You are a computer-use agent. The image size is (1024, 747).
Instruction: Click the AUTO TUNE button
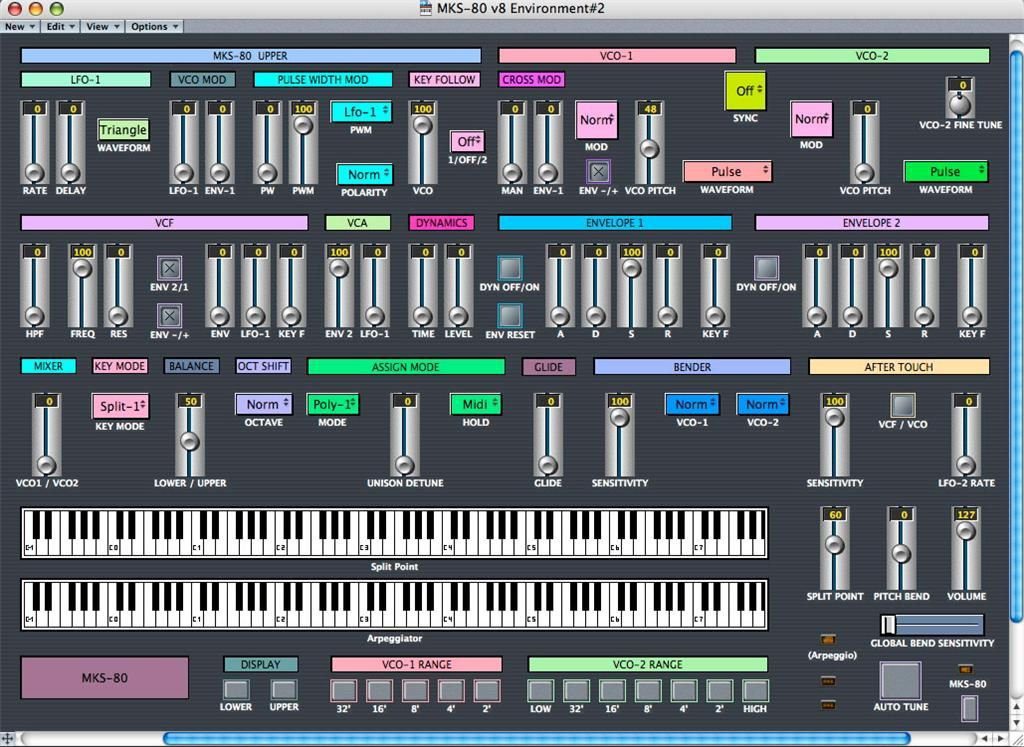coord(901,681)
